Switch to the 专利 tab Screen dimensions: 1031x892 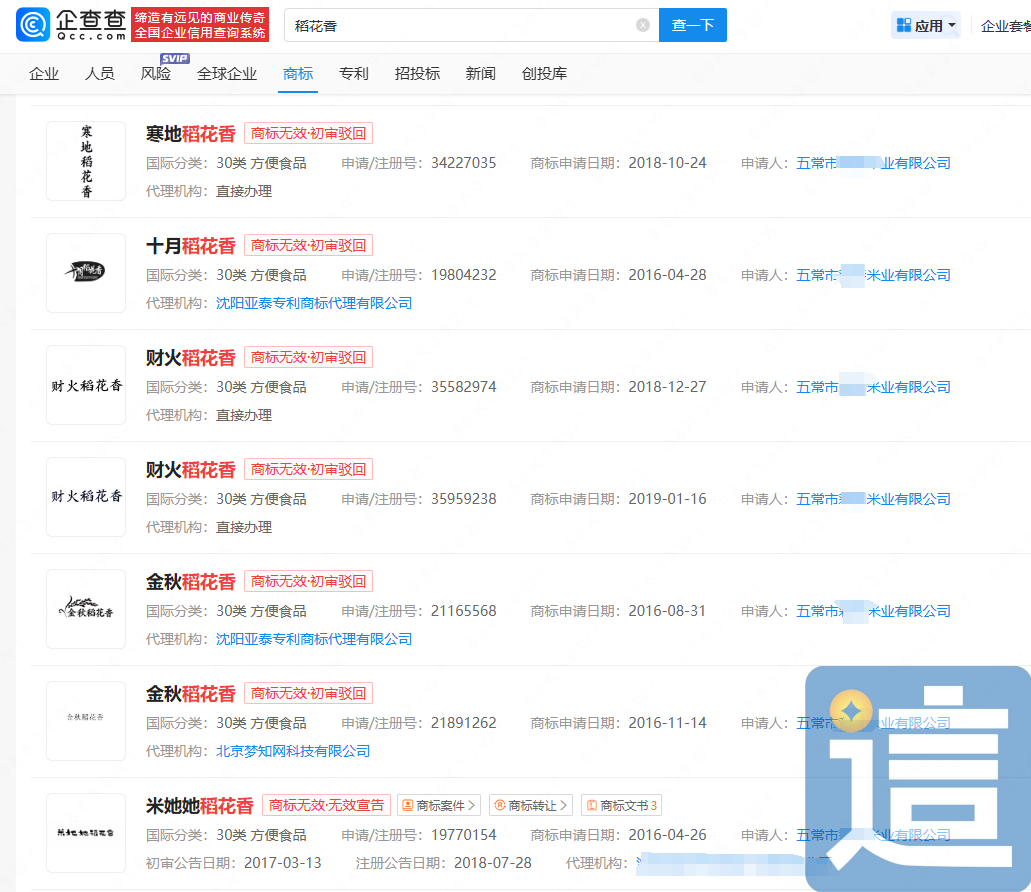point(354,74)
